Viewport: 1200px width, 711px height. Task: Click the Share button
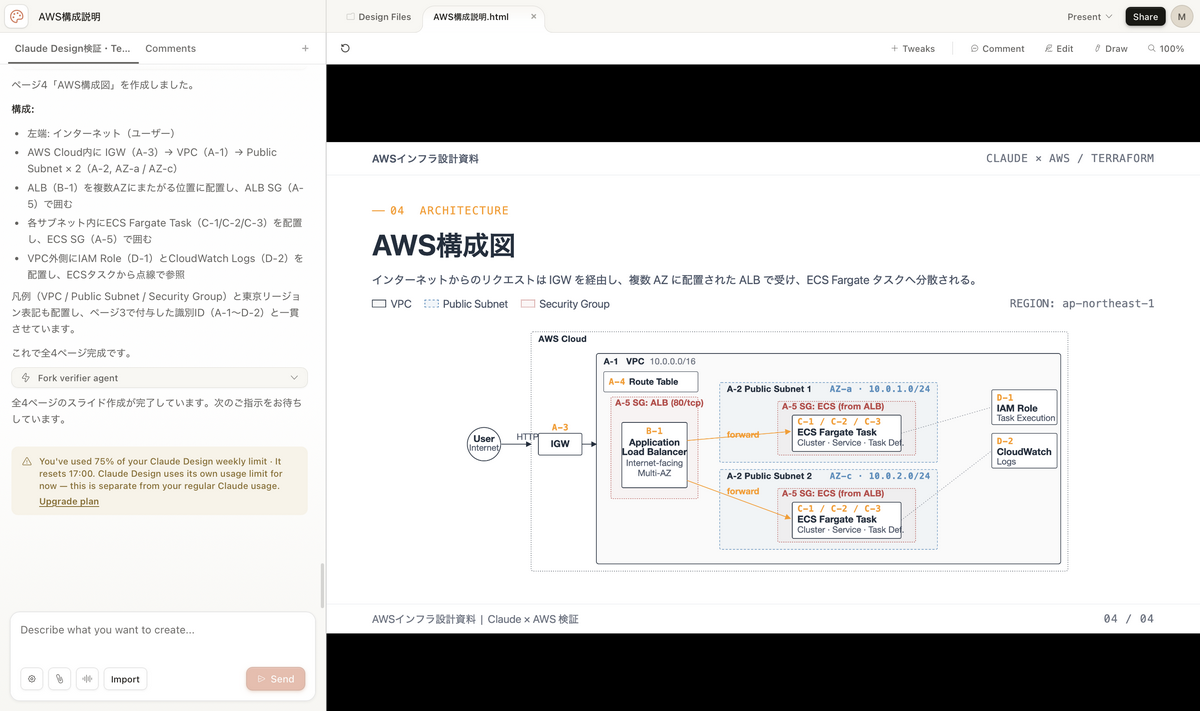tap(1145, 16)
